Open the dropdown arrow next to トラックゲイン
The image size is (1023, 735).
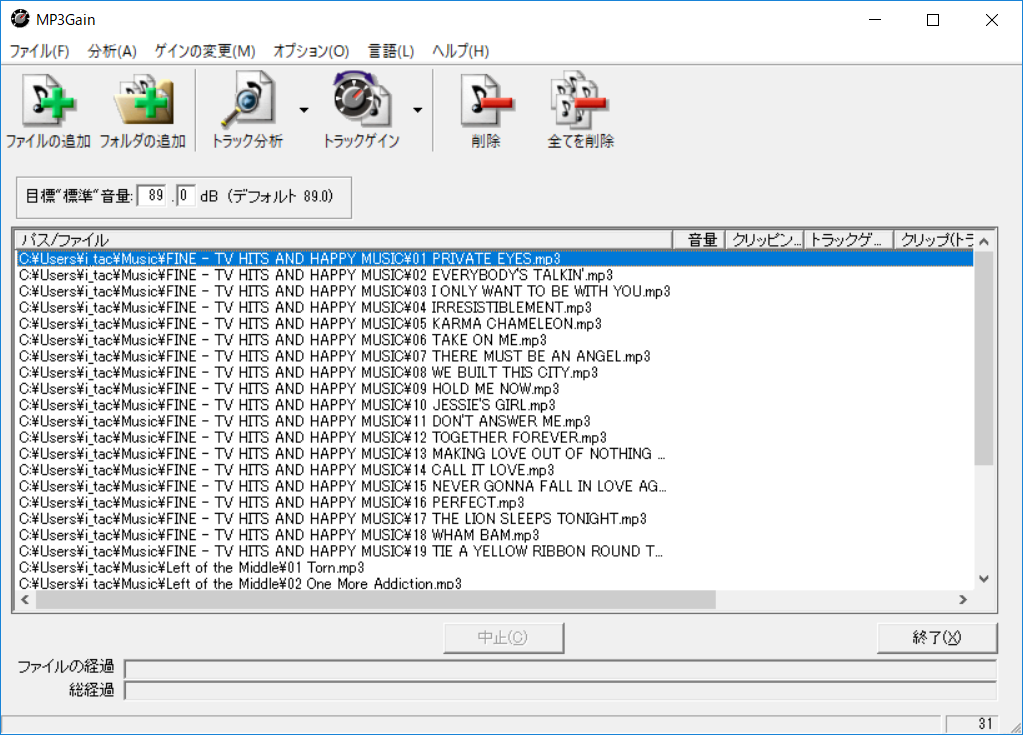[x=417, y=110]
